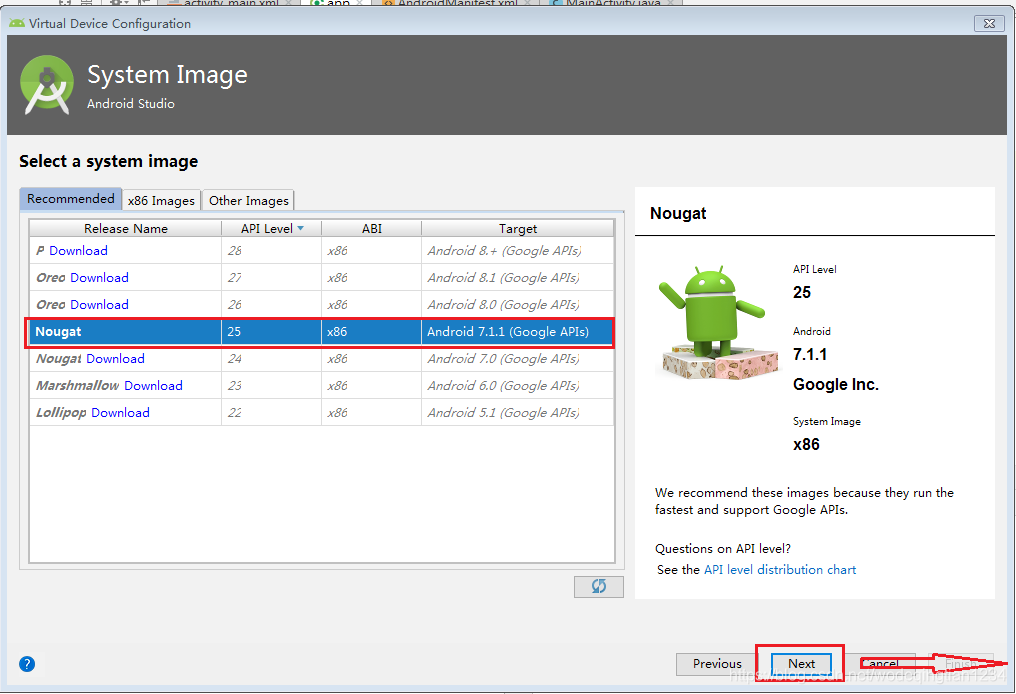Download Oreo API 27 image

[99, 277]
